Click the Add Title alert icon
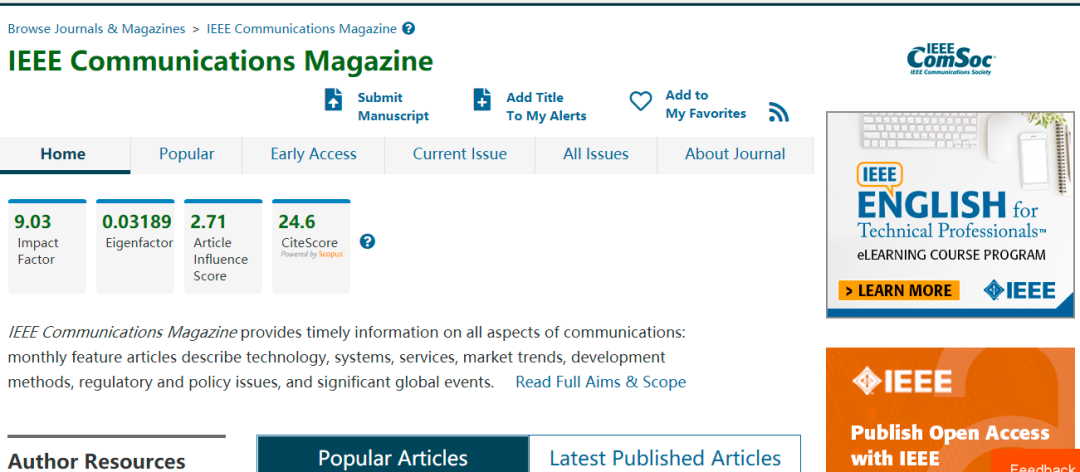Screen dimensions: 1080x472 click(482, 100)
